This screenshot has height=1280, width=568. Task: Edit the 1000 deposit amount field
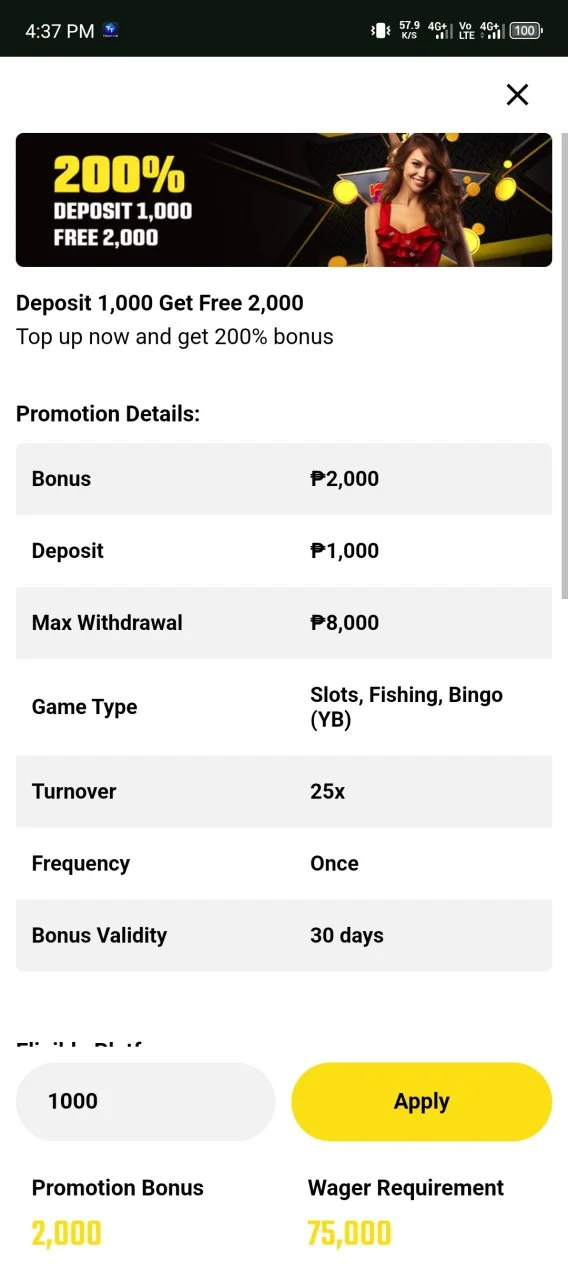click(x=145, y=1101)
